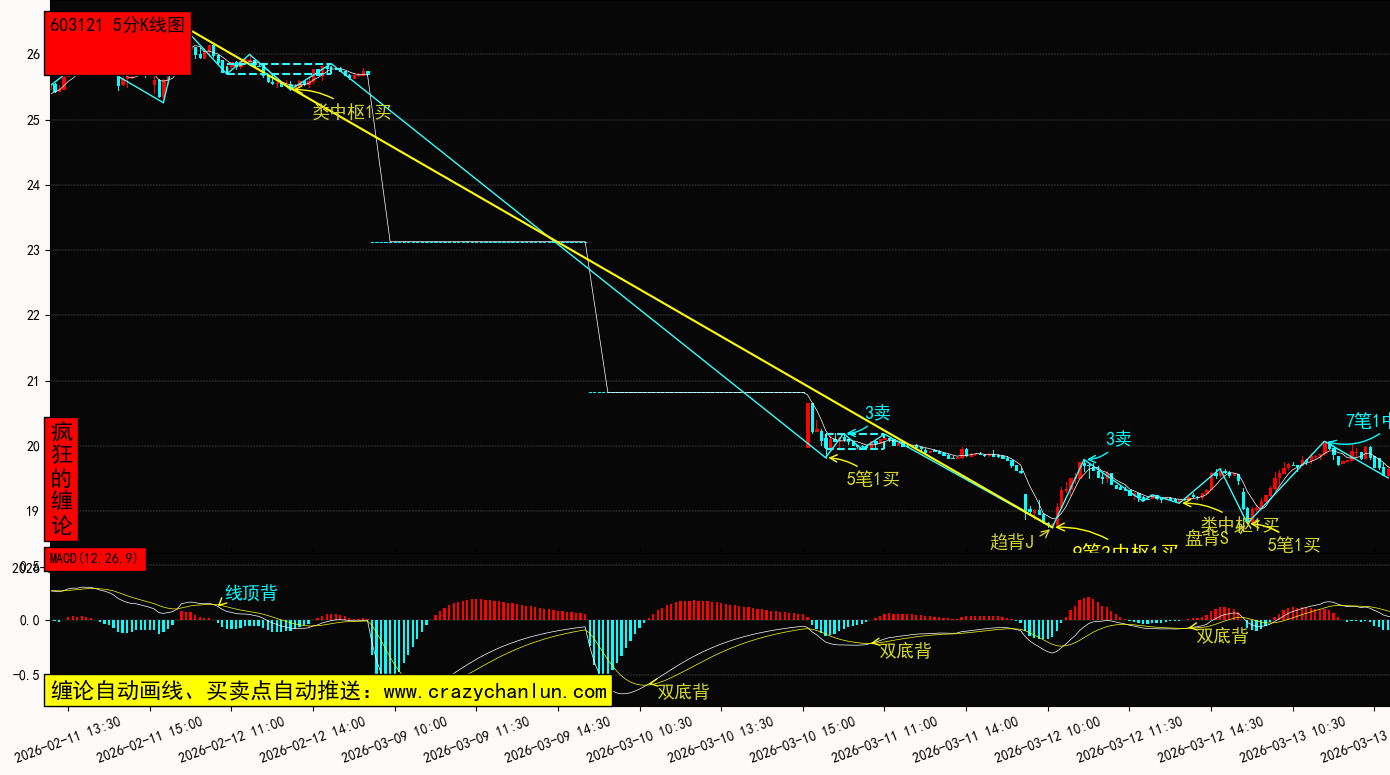Select the 8笔2中枢1买 buy point label
This screenshot has height=775, width=1390.
point(1125,550)
